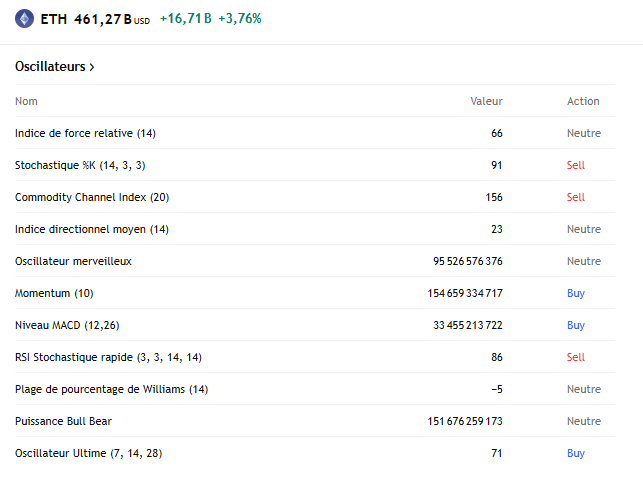Click the Ethereum logo icon
643x483 pixels.
click(23, 18)
